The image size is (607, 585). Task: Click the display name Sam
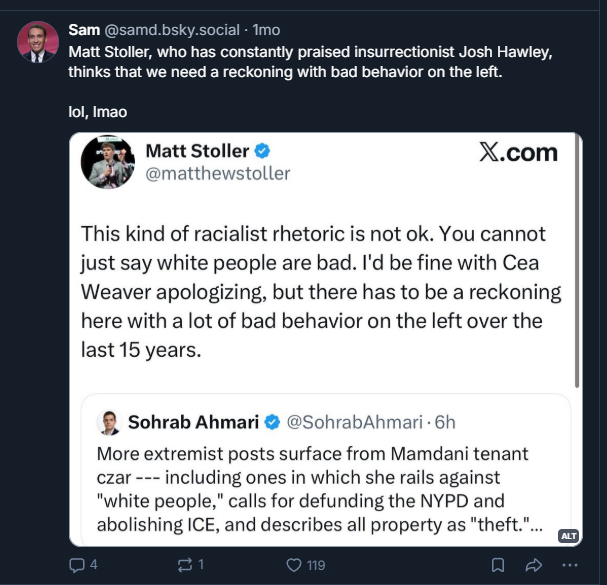pos(83,30)
